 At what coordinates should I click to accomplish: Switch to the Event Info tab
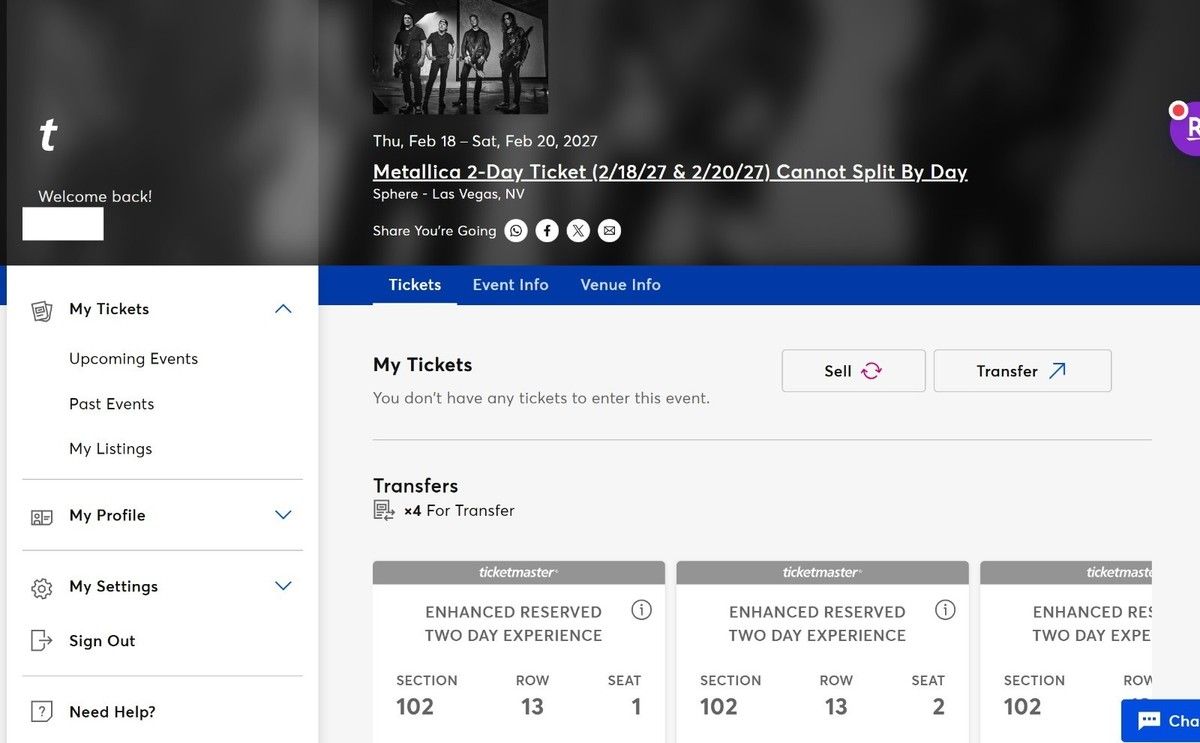[x=510, y=285]
